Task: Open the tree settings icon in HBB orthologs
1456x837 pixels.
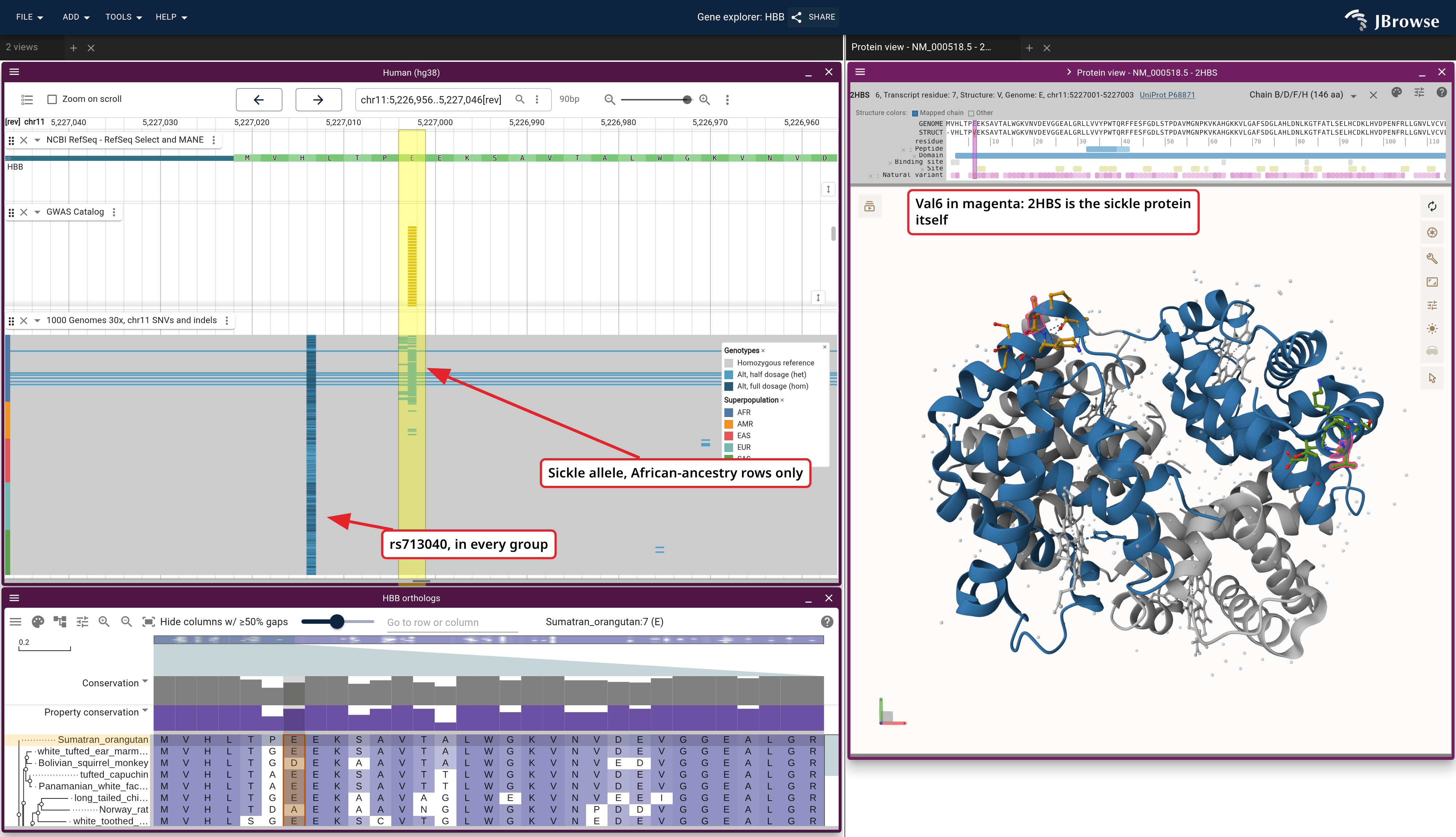Action: (60, 622)
